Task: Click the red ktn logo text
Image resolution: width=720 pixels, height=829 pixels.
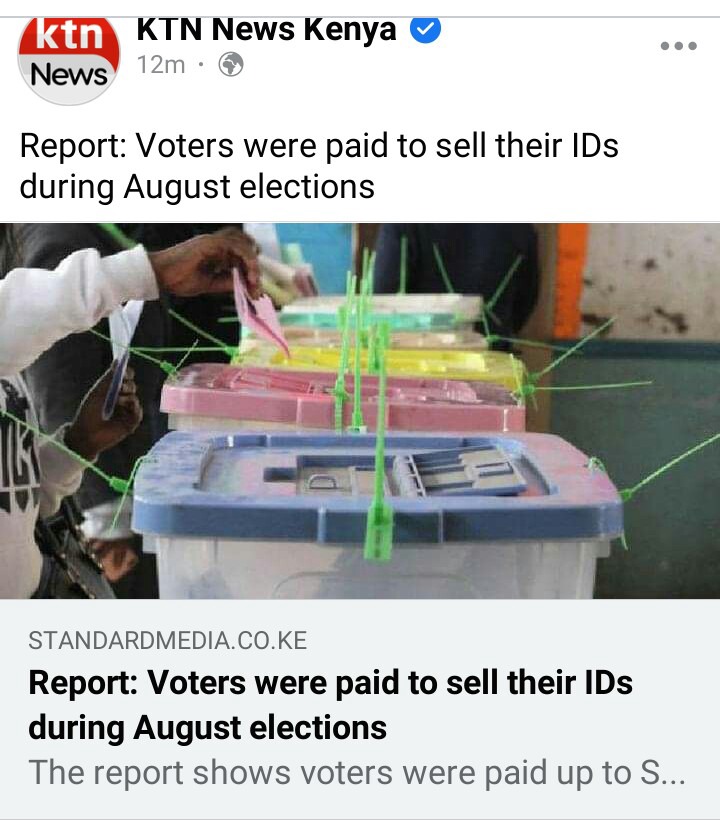Action: 69,34
